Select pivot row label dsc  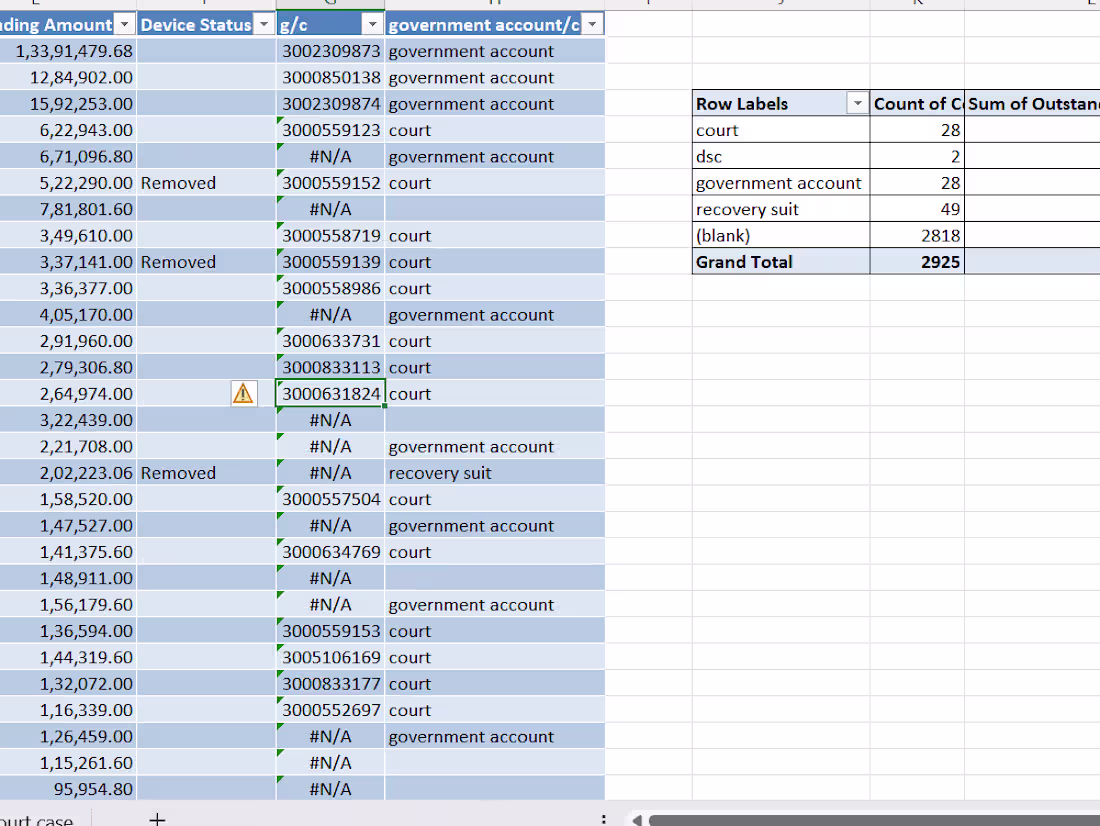781,156
